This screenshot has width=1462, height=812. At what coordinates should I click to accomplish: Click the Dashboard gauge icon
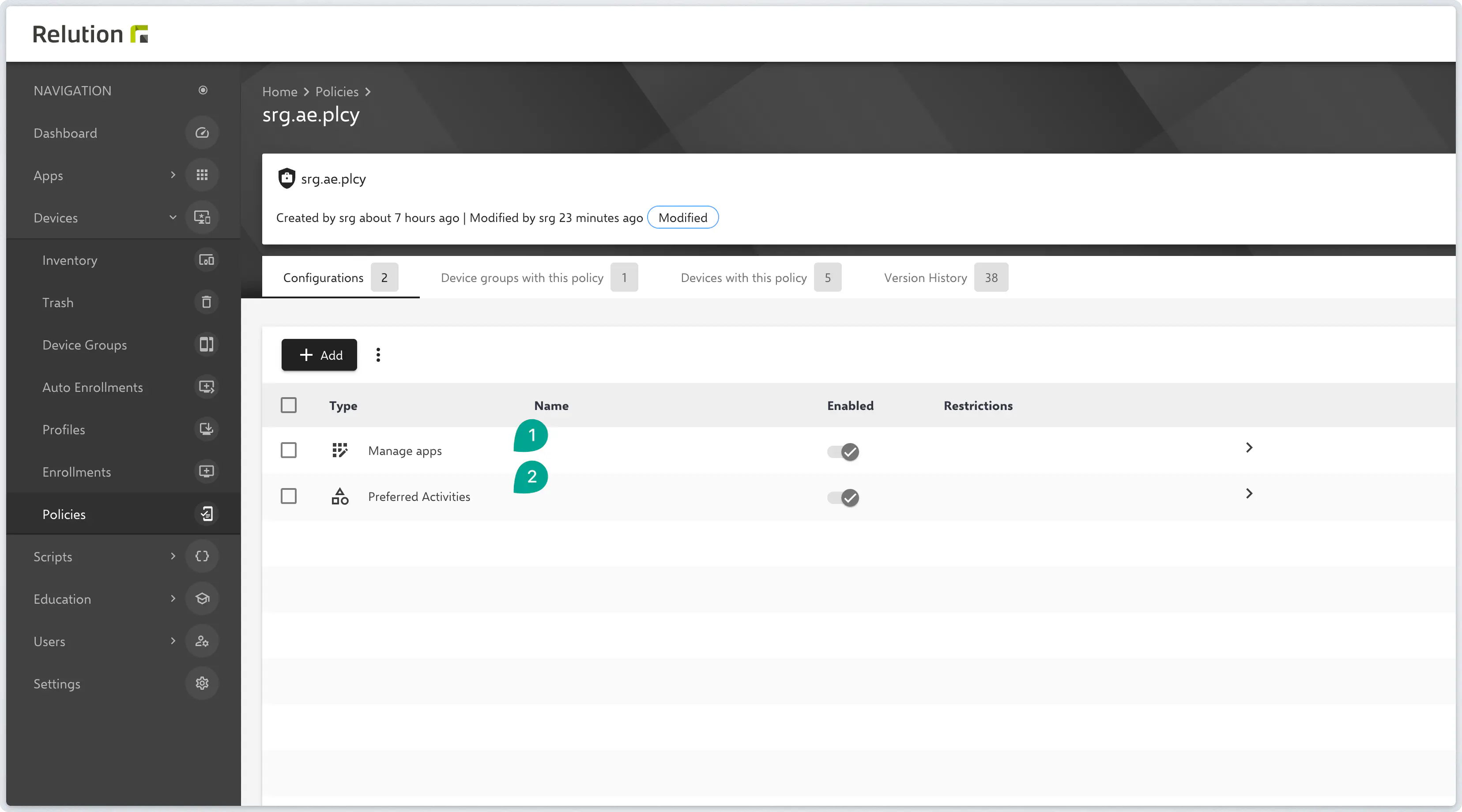202,133
